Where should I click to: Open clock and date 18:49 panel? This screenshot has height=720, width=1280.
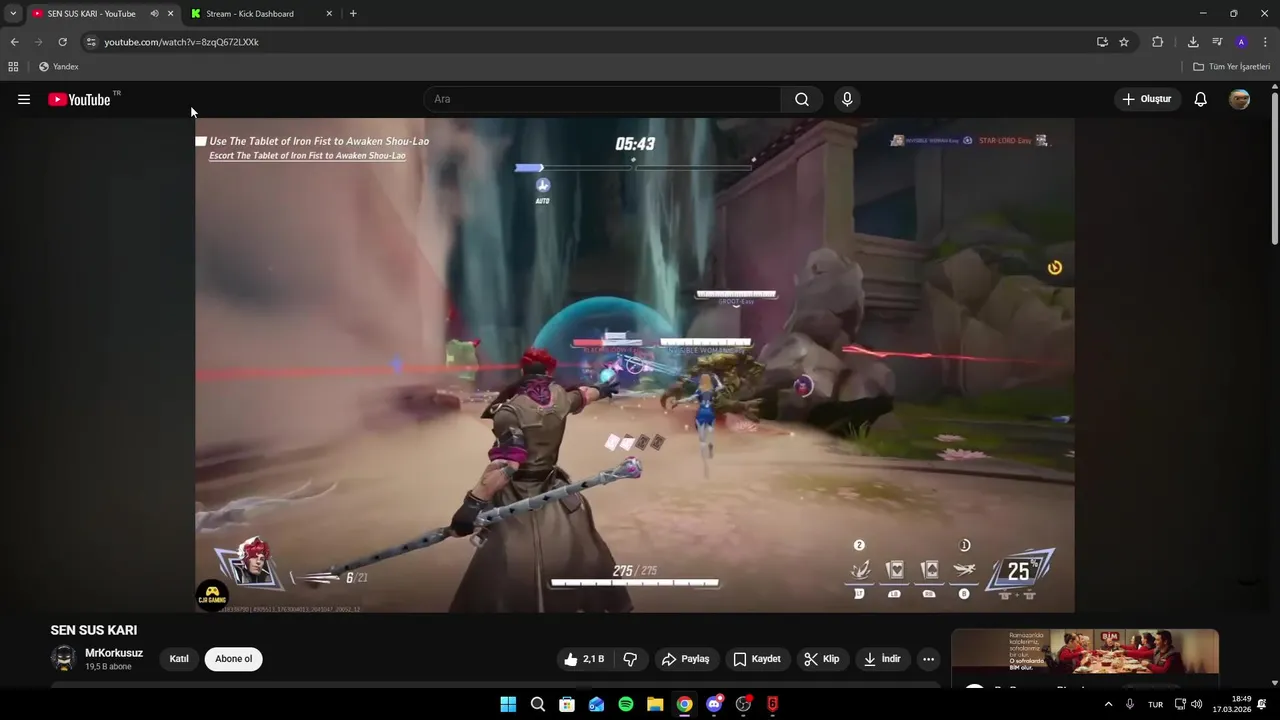(1232, 704)
